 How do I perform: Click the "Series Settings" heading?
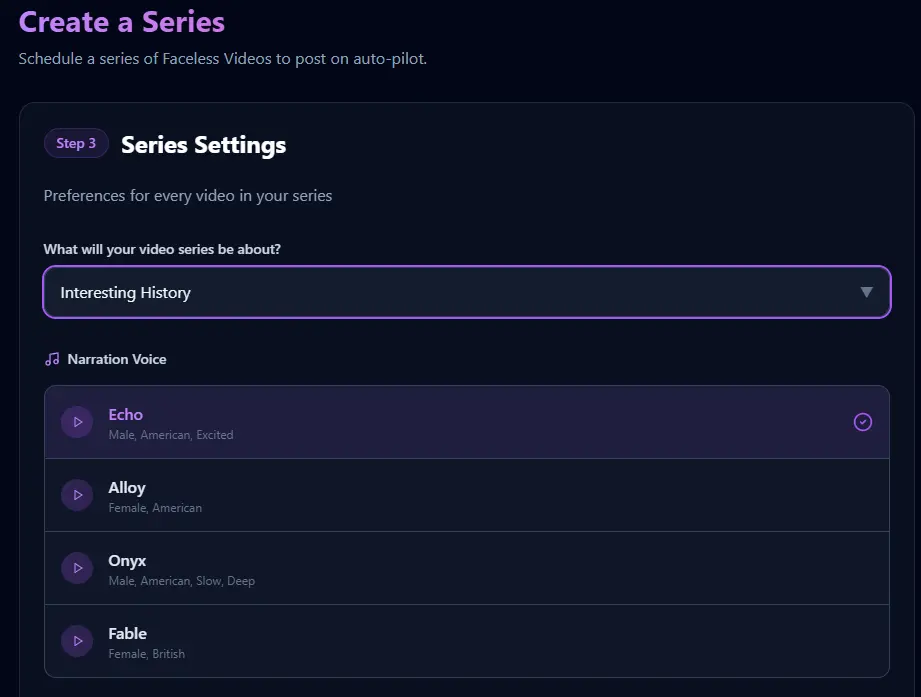pos(203,145)
